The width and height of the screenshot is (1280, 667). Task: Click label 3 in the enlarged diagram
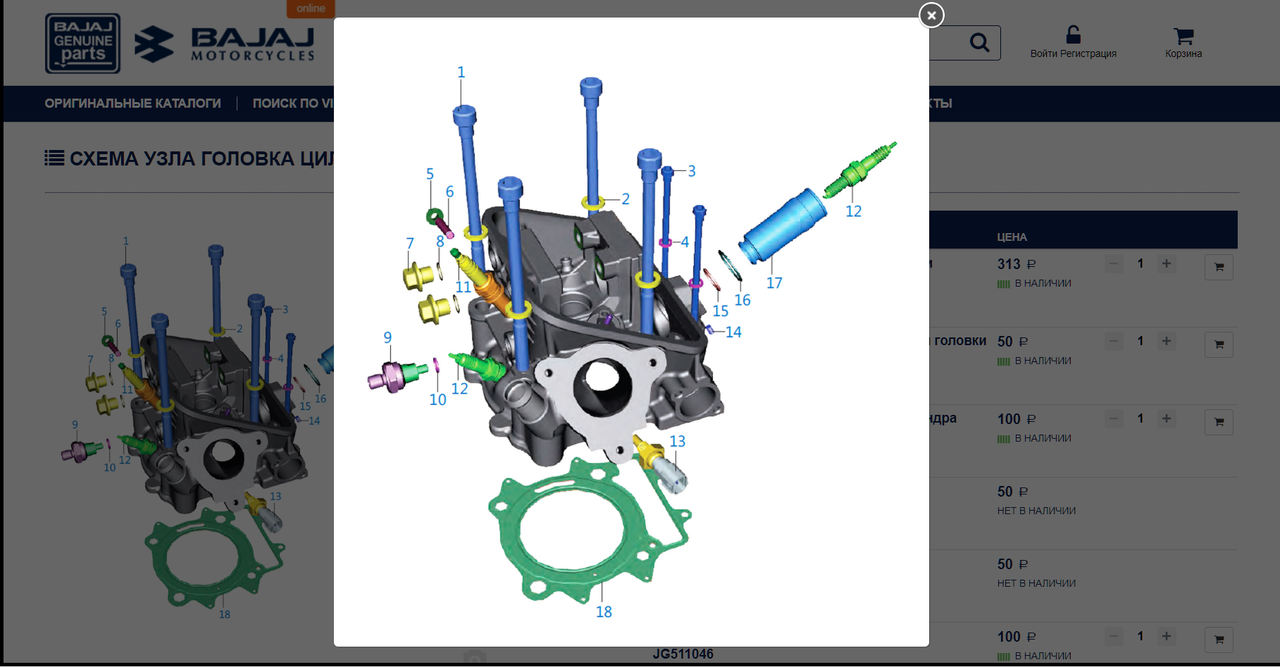click(691, 171)
